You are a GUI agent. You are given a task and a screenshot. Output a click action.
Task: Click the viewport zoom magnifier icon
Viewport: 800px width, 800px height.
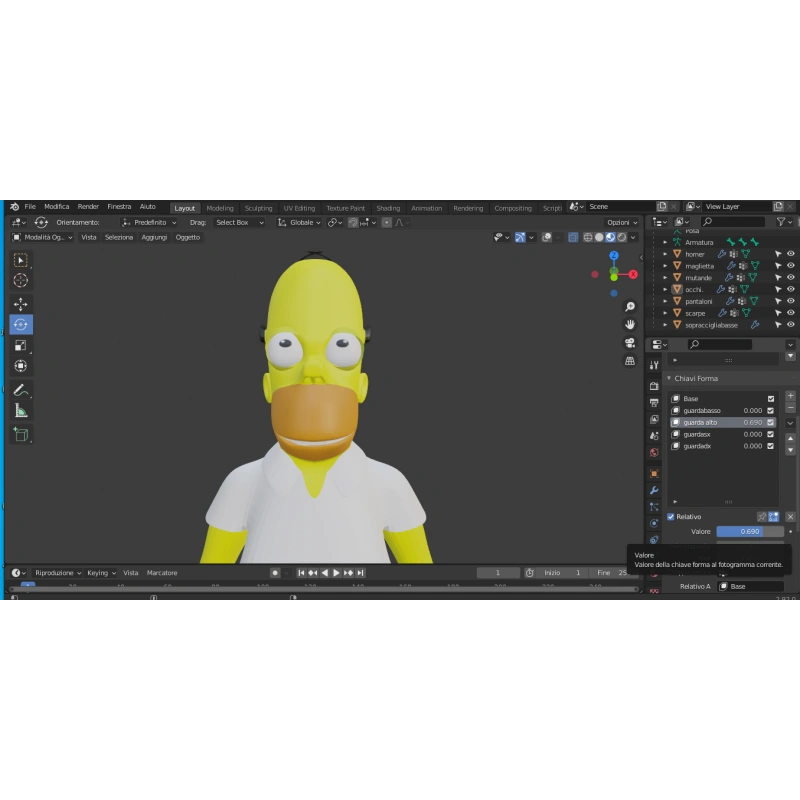[x=630, y=306]
